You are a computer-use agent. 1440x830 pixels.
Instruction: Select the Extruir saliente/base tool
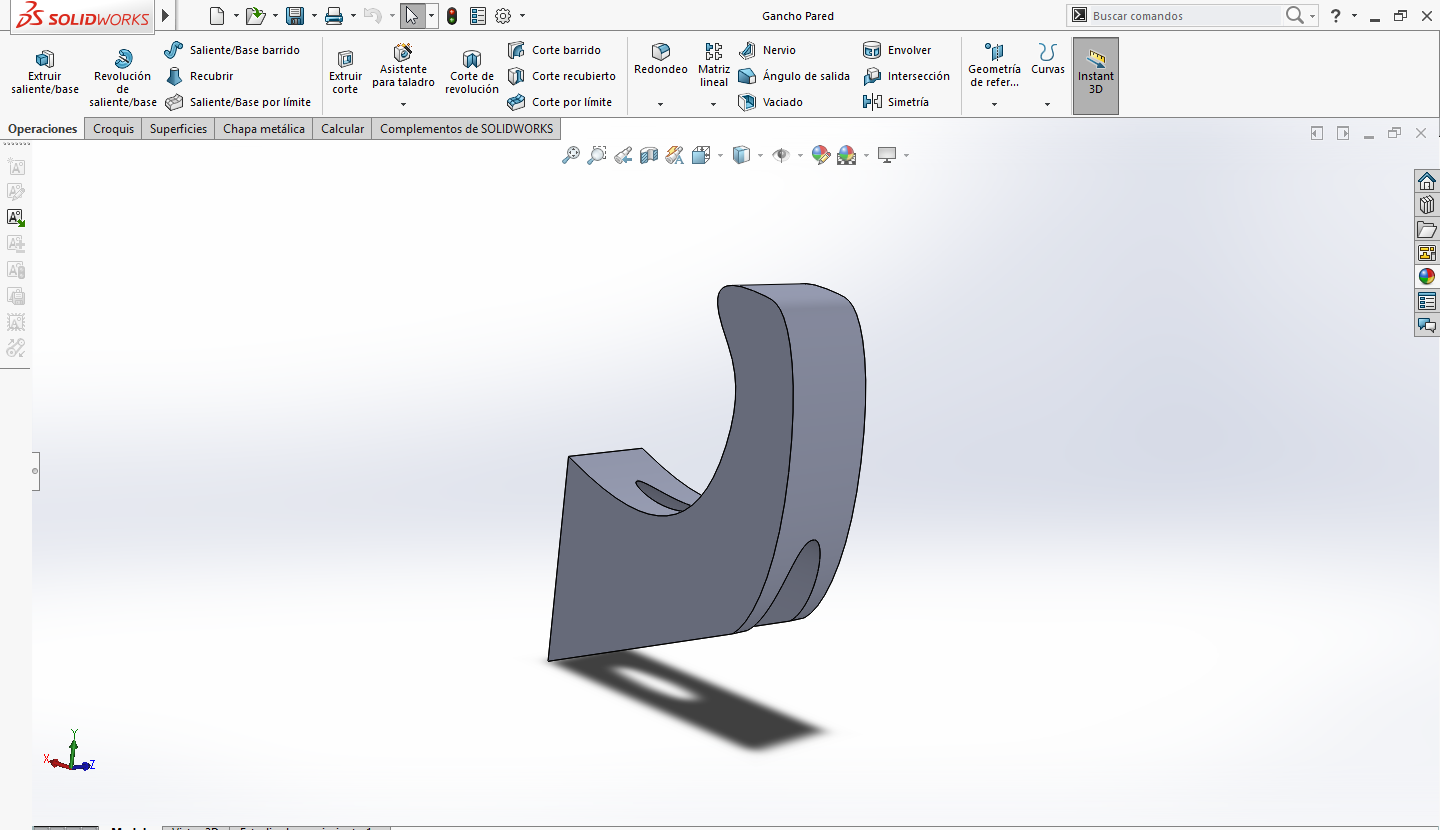tap(45, 72)
